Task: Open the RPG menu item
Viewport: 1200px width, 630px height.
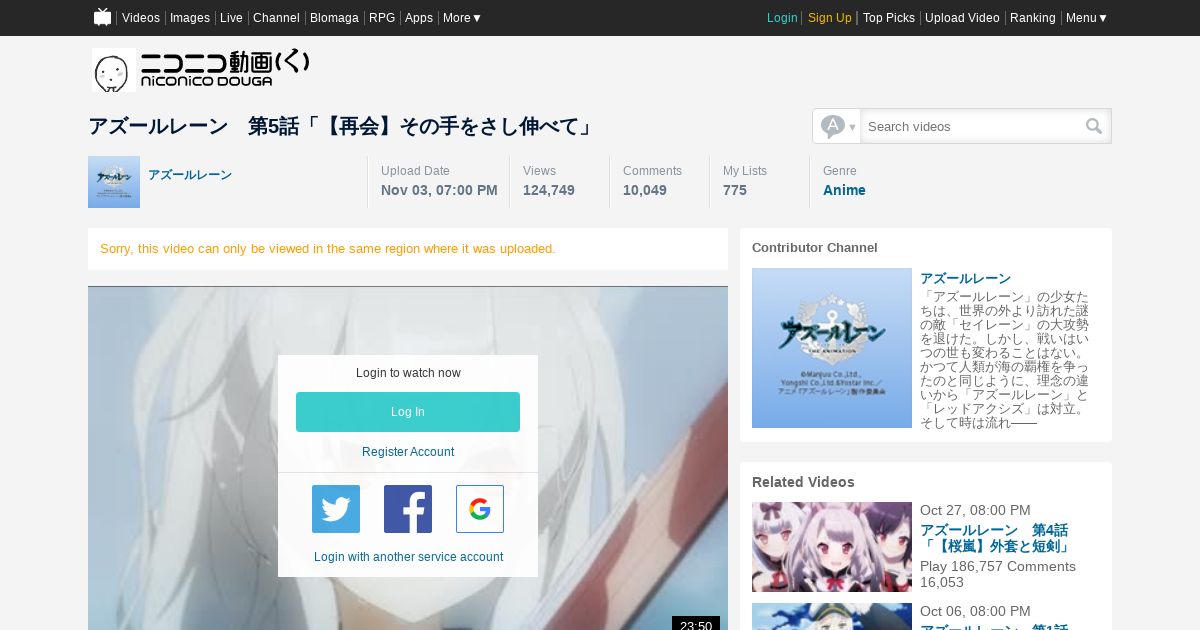Action: click(382, 18)
